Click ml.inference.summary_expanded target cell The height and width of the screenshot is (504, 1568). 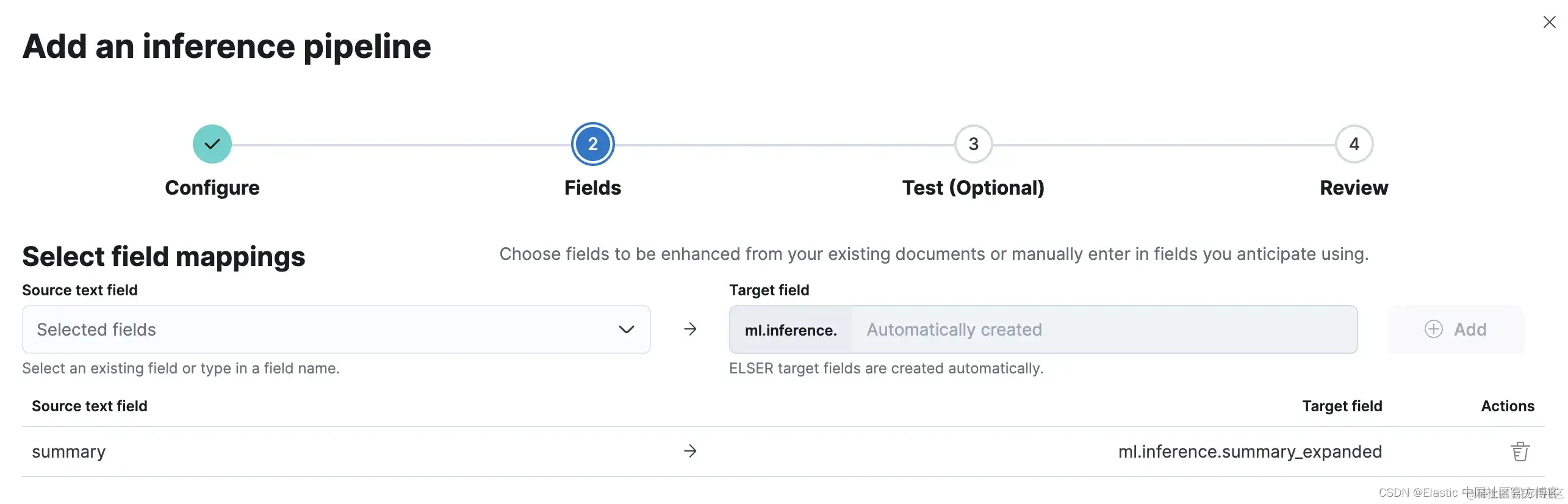(x=1250, y=452)
